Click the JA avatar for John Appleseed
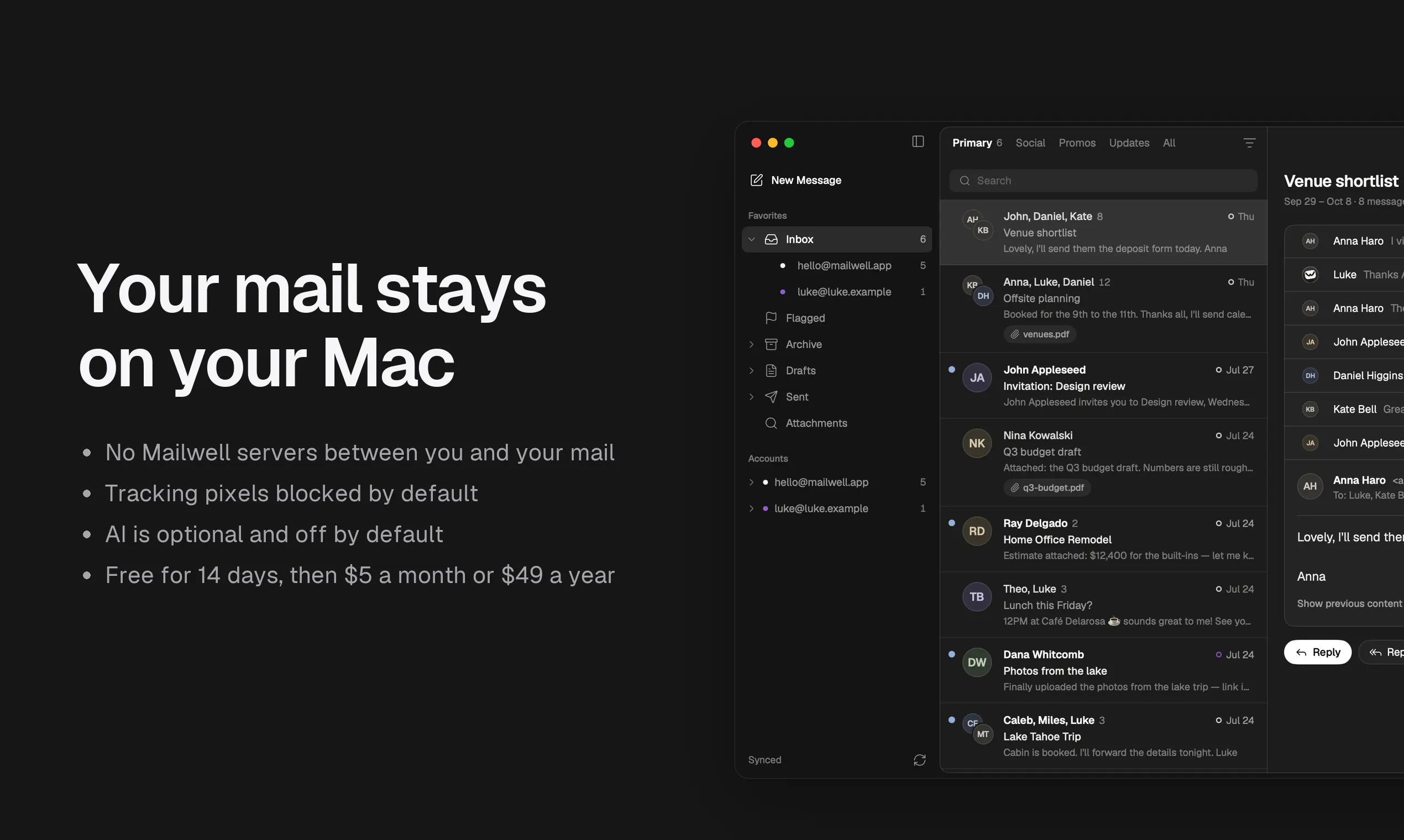Image resolution: width=1404 pixels, height=840 pixels. pyautogui.click(x=977, y=377)
